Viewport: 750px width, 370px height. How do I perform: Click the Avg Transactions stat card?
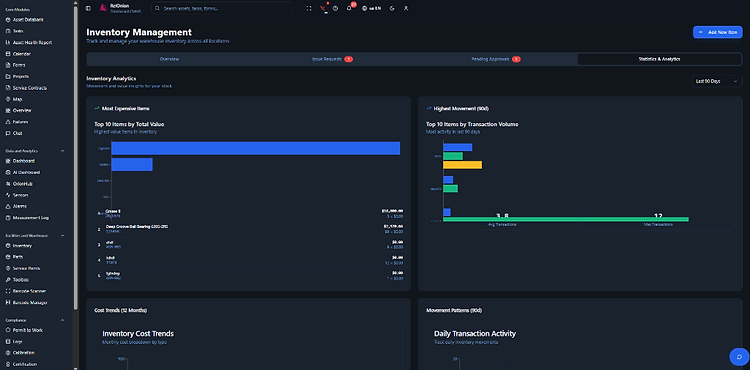pyautogui.click(x=502, y=220)
